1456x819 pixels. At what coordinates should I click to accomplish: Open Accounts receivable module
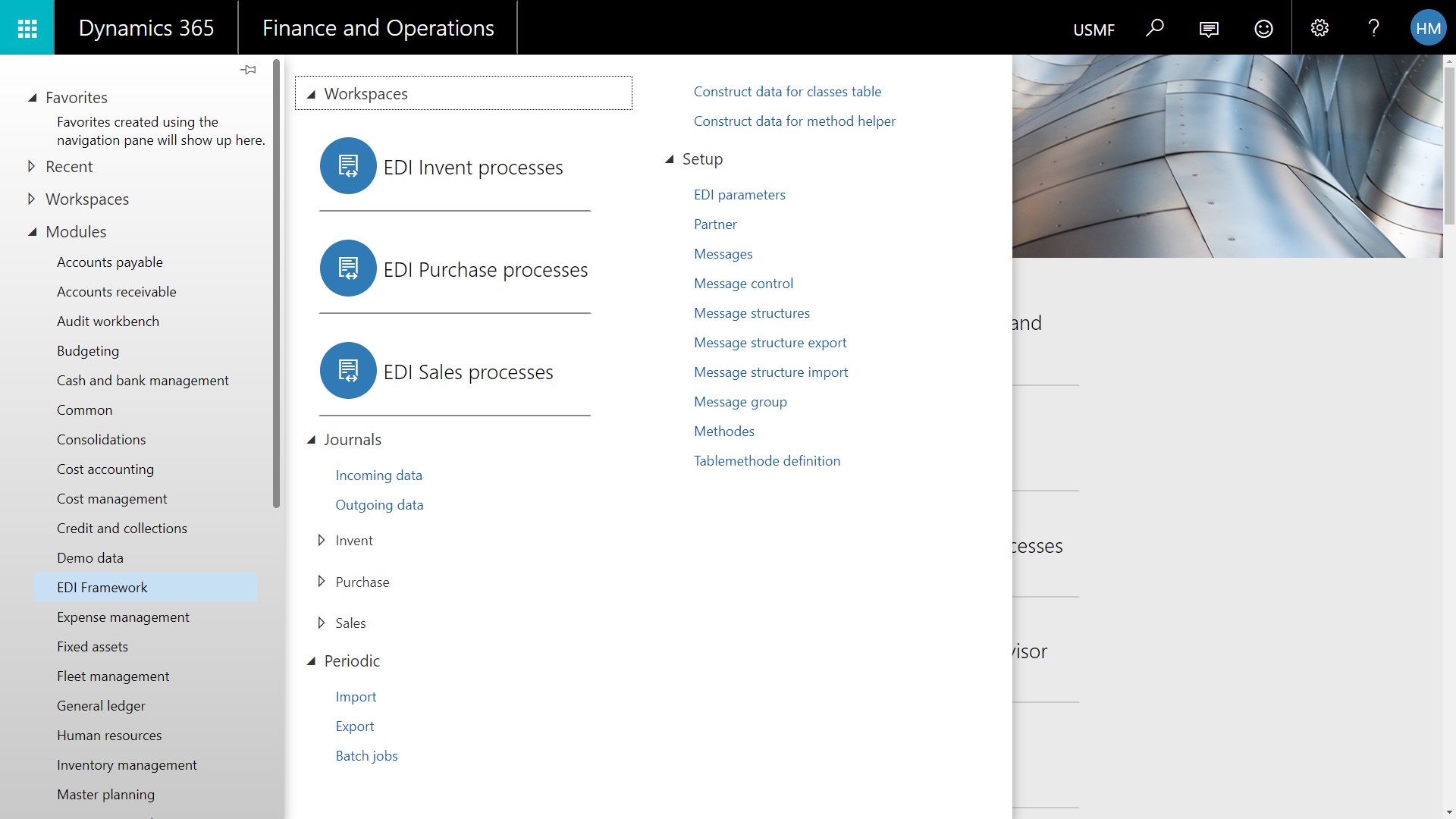click(117, 292)
